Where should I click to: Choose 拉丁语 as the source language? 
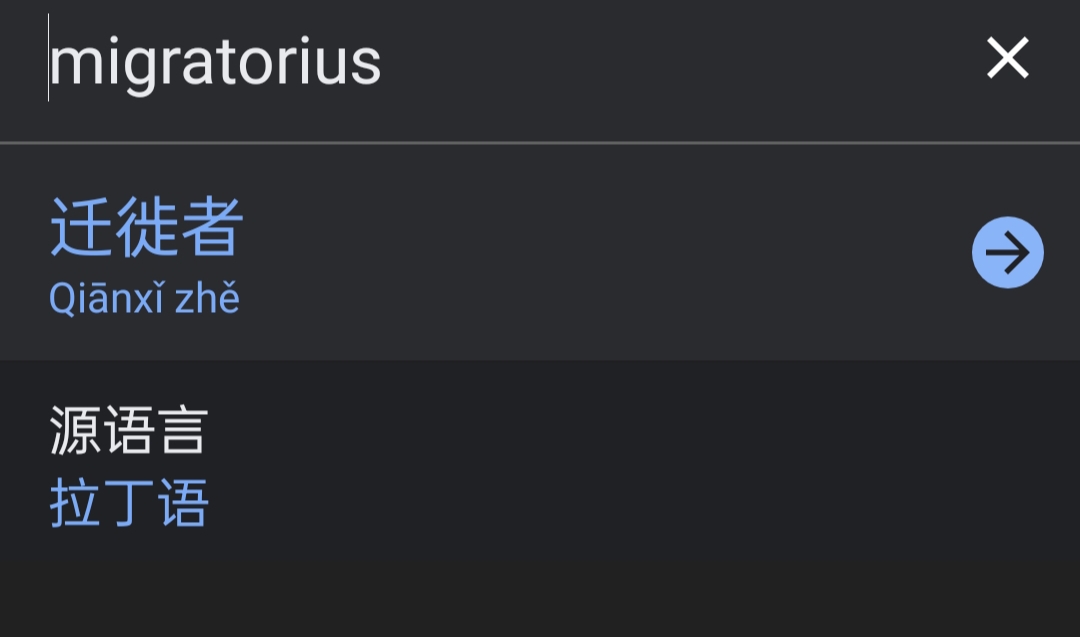pyautogui.click(x=129, y=503)
